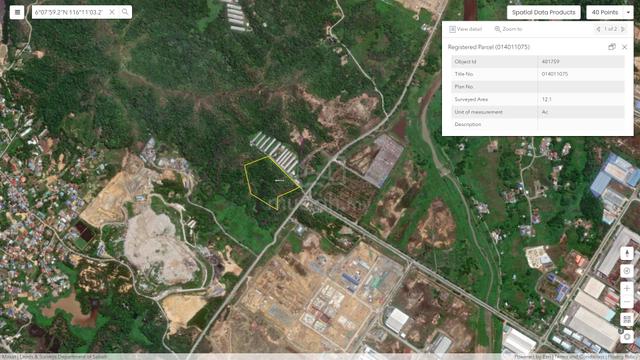This screenshot has height=360, width=640.
Task: Go to previous feature in popup
Action: tap(598, 29)
